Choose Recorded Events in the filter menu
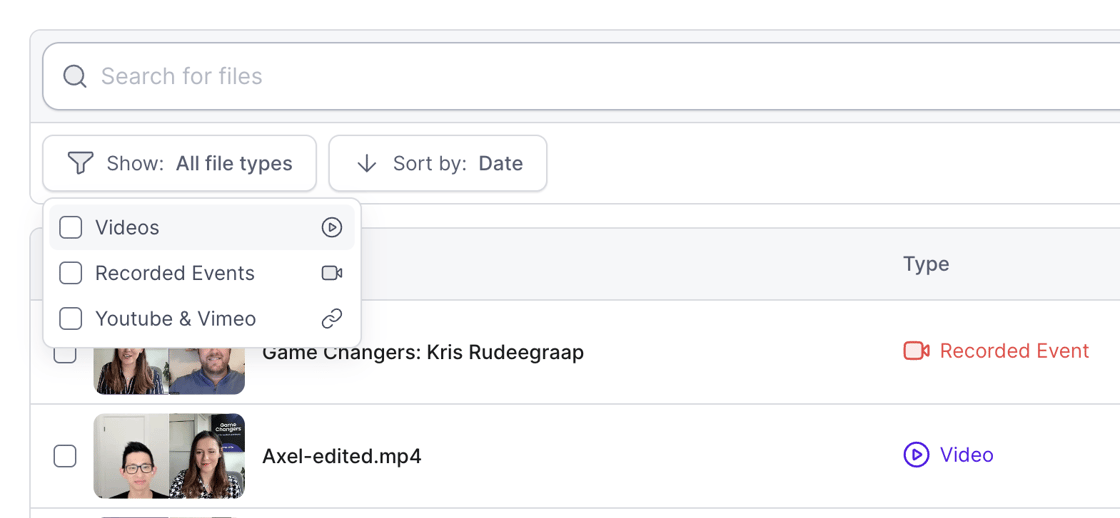Viewport: 1120px width, 518px height. click(x=201, y=273)
